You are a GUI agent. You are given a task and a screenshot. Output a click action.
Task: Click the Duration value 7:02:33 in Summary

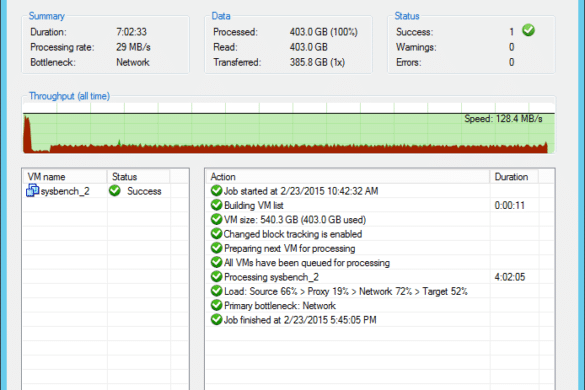131,32
